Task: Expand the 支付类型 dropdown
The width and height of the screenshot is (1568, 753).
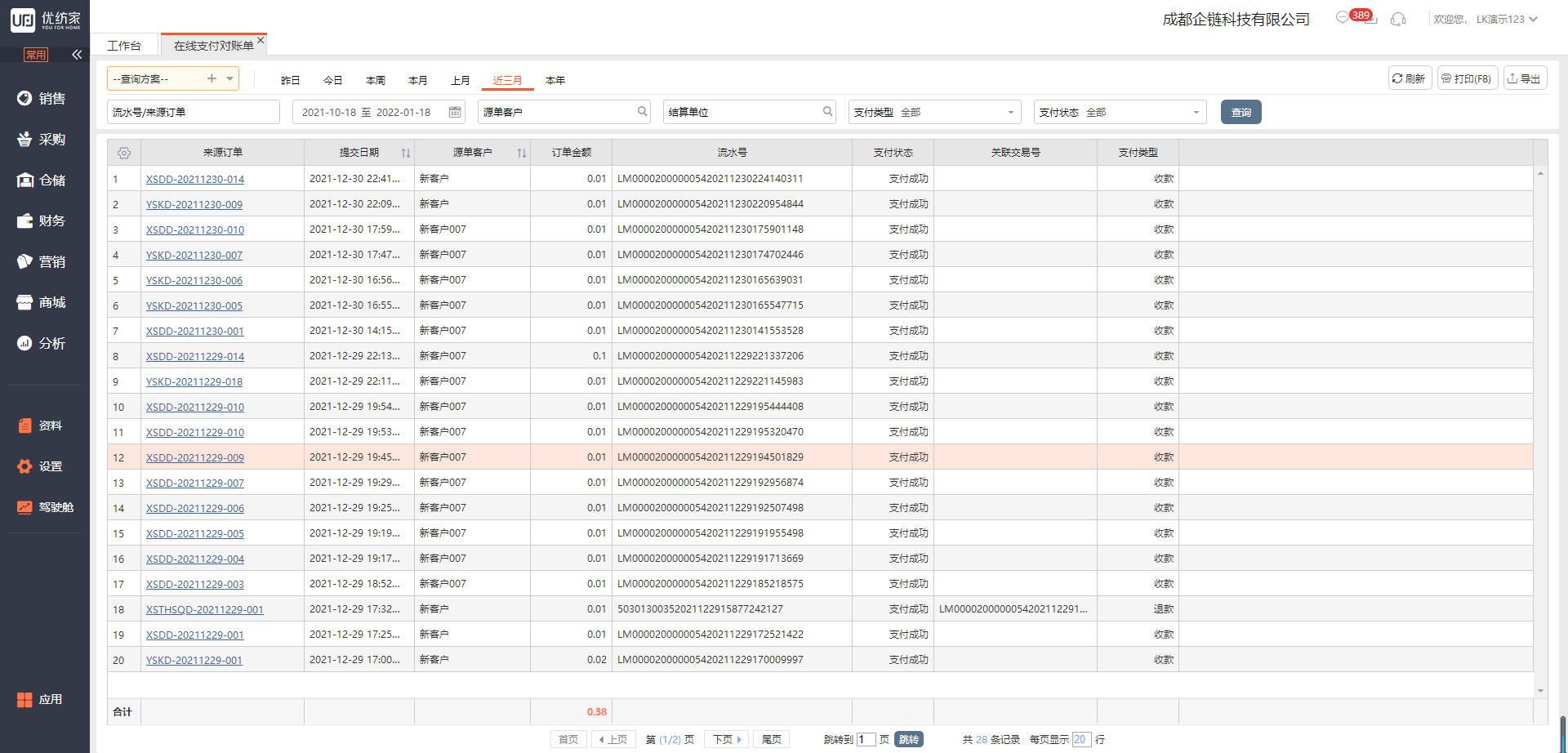Action: (x=1010, y=113)
